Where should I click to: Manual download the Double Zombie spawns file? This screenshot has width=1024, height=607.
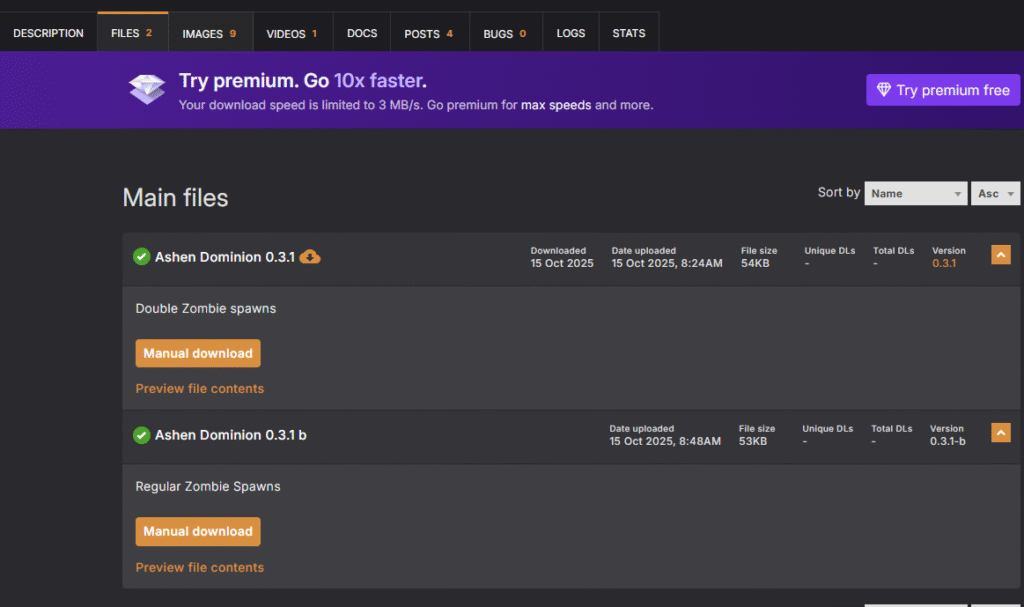pos(198,353)
